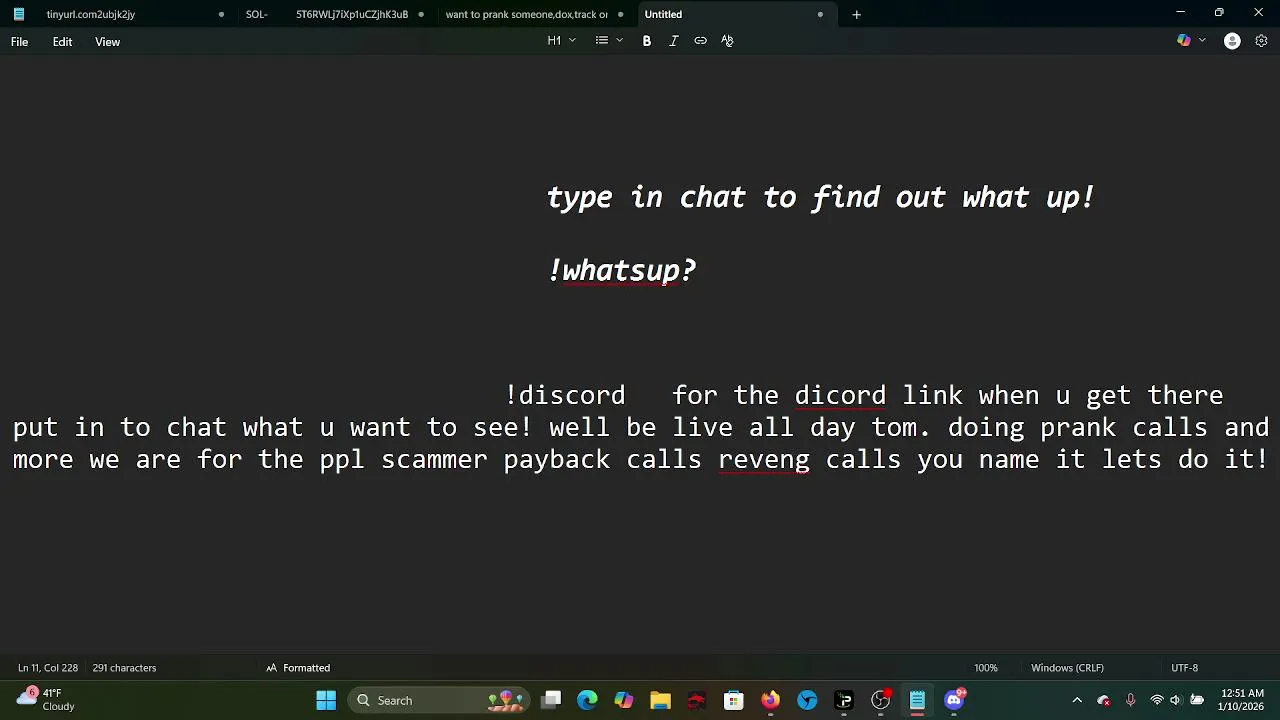This screenshot has width=1280, height=720.
Task: Launch Microsoft Edge from taskbar
Action: coord(587,700)
